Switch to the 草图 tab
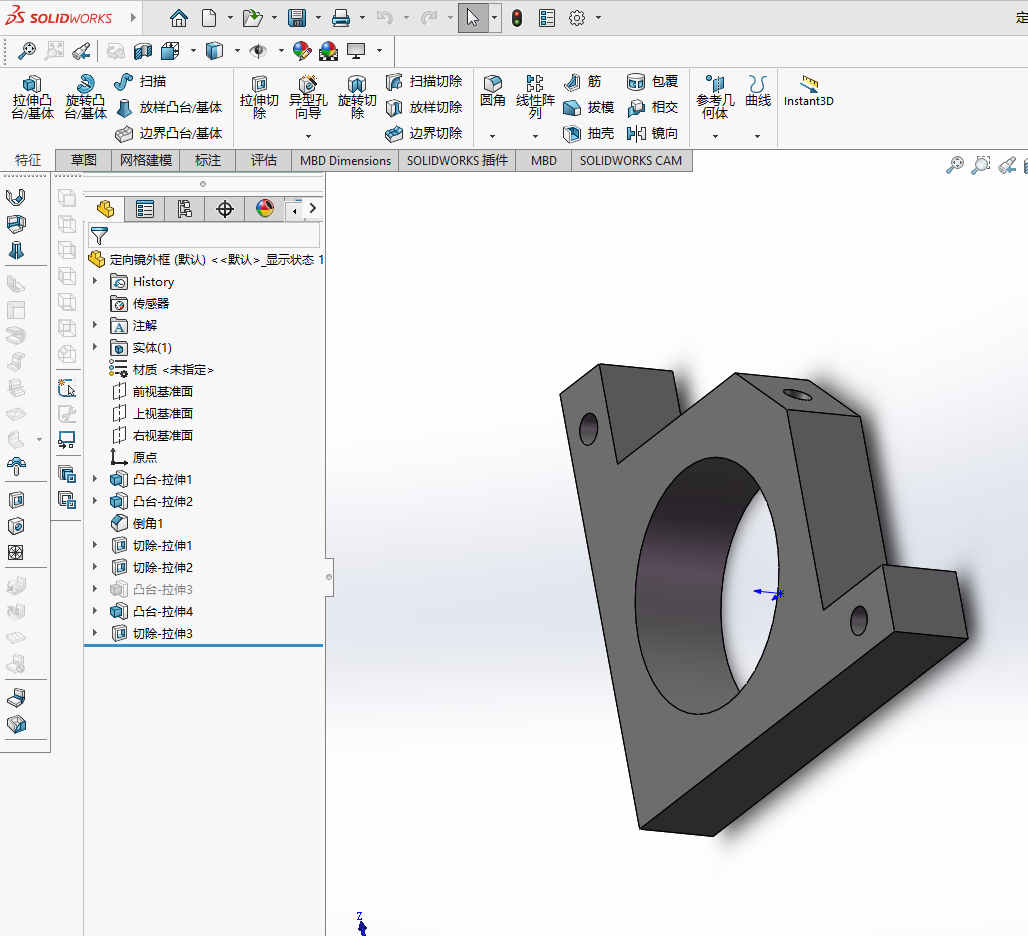 pos(84,160)
